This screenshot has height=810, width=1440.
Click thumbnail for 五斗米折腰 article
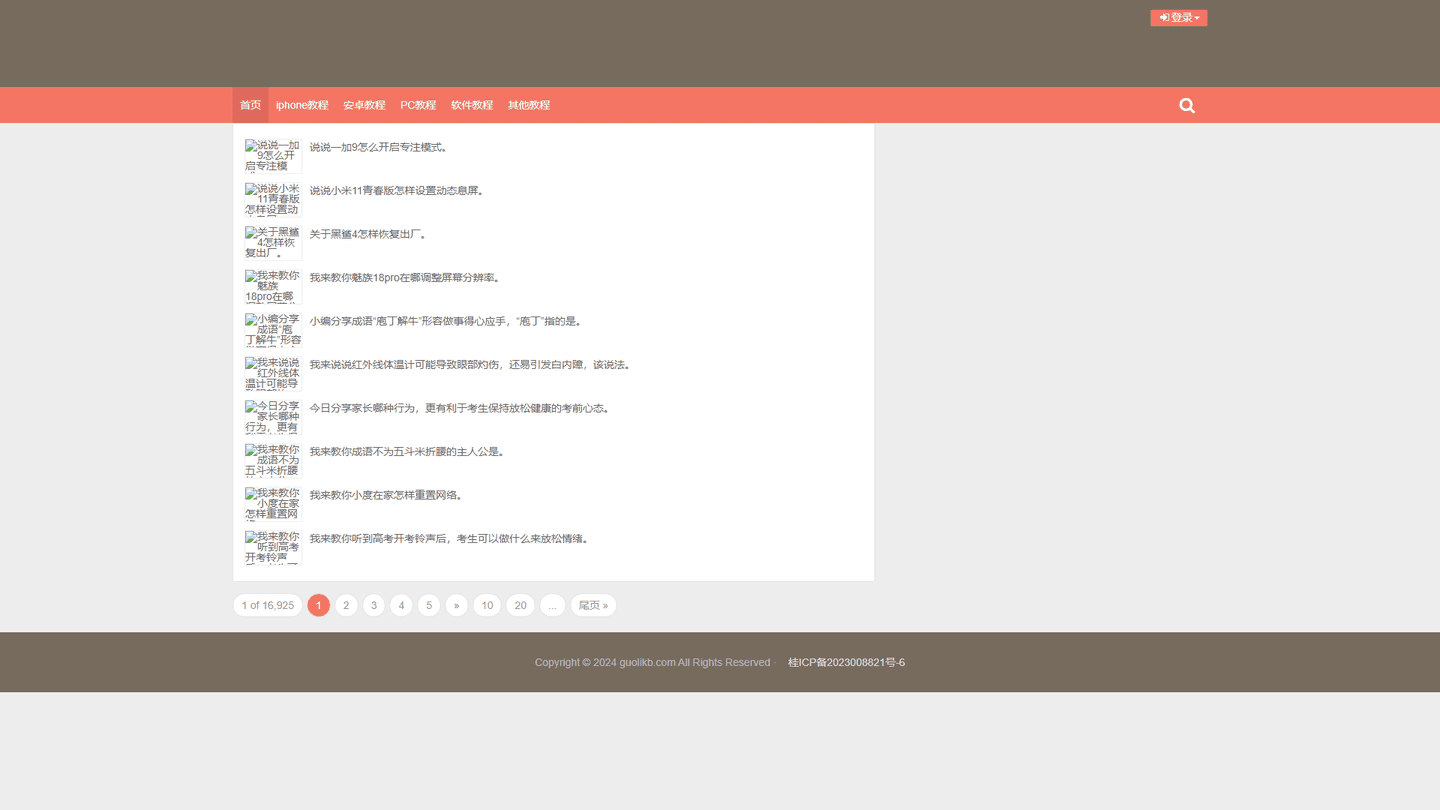(x=273, y=460)
